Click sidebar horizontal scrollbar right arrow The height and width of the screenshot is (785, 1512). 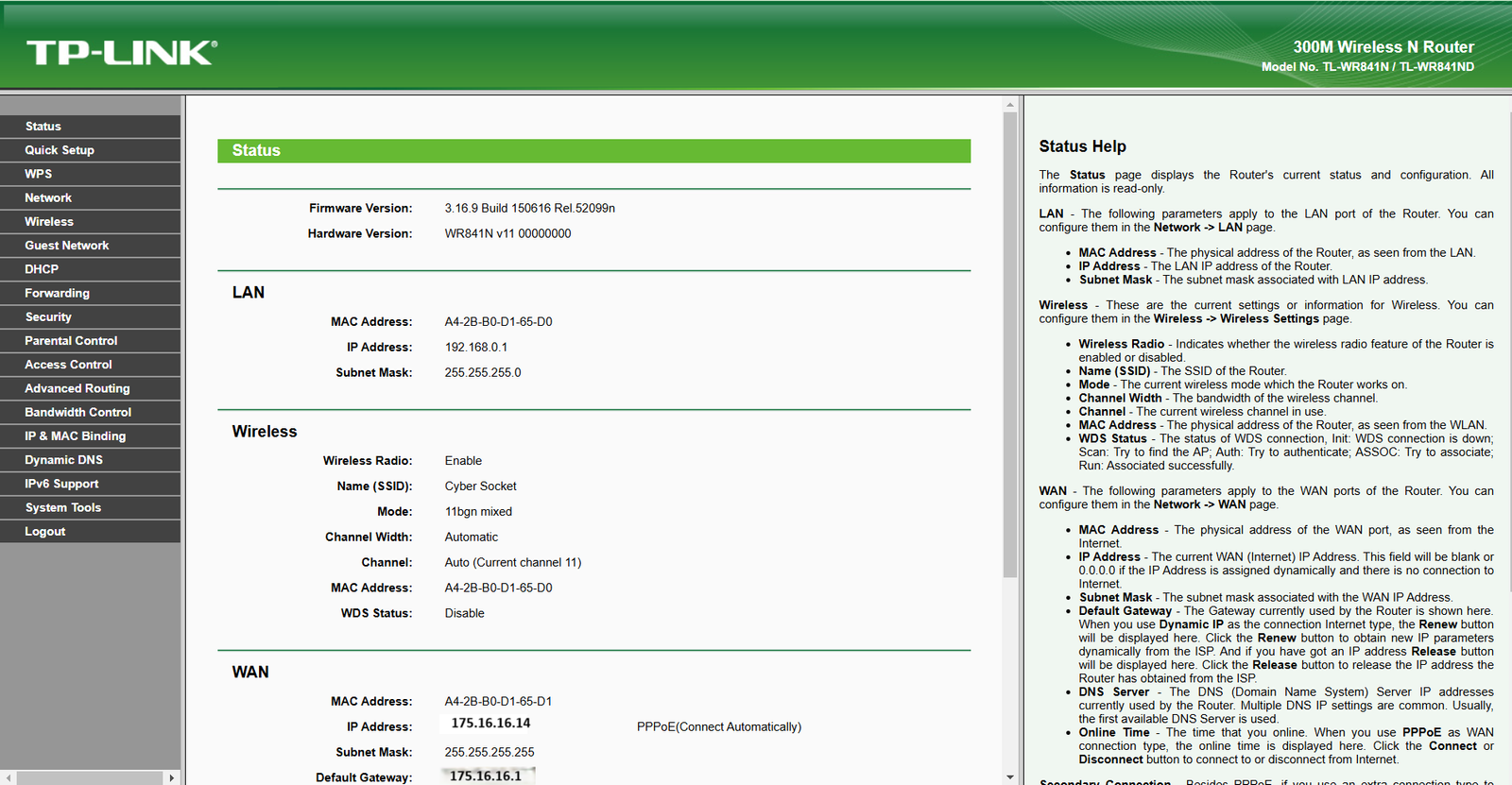pos(171,777)
